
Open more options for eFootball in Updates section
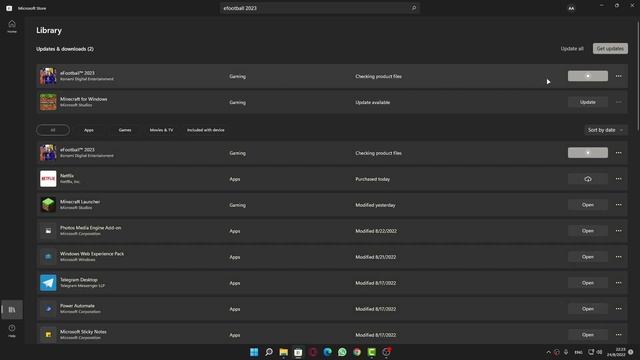click(x=619, y=76)
